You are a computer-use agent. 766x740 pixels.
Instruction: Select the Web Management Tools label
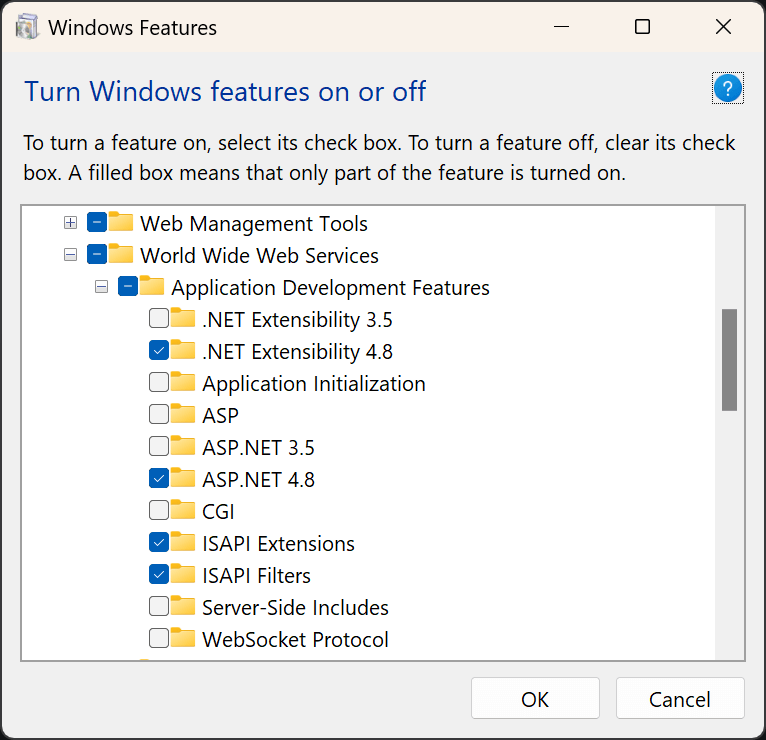coord(254,224)
